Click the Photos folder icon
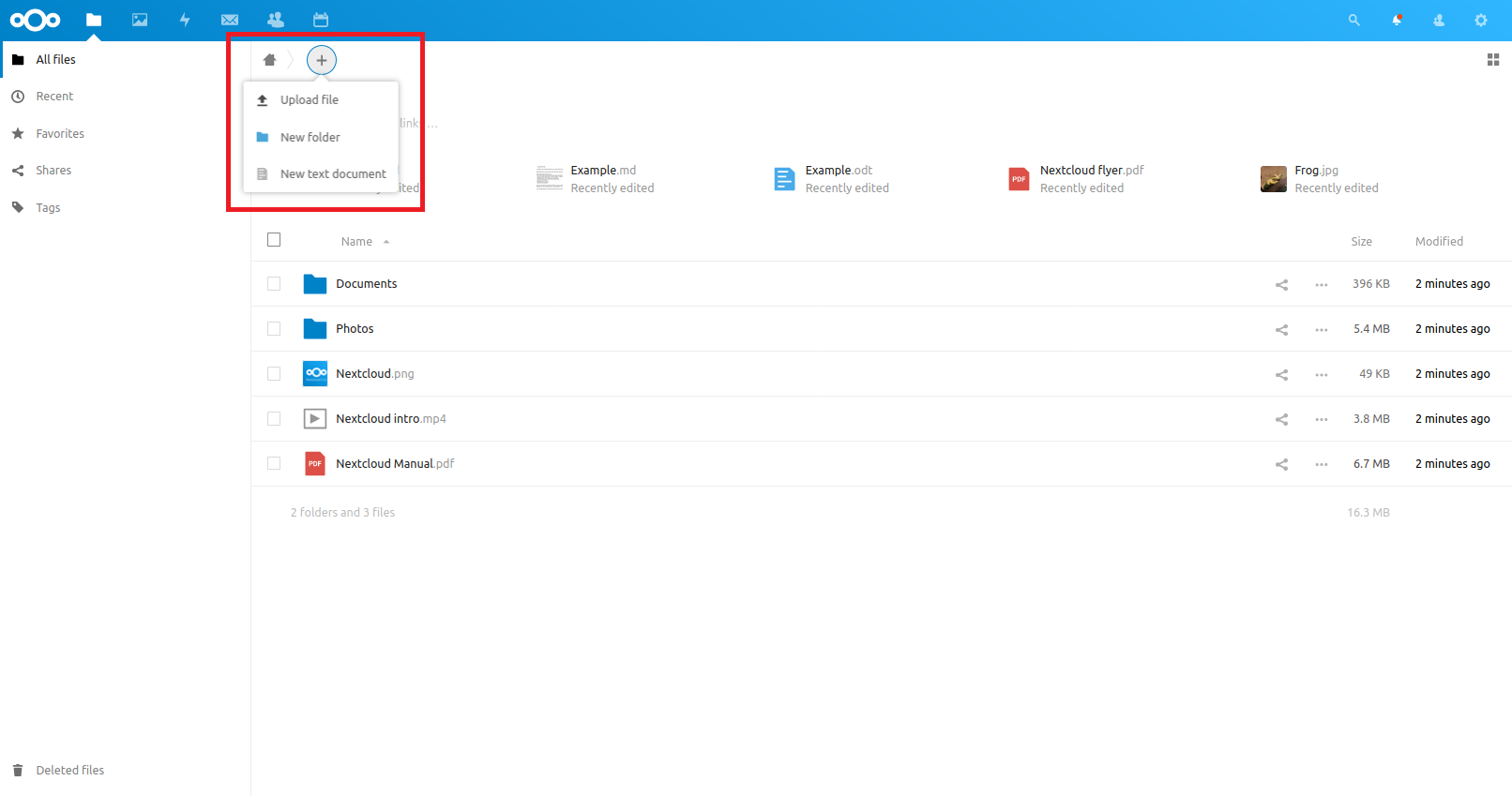Viewport: 1512px width, 796px height. (315, 329)
